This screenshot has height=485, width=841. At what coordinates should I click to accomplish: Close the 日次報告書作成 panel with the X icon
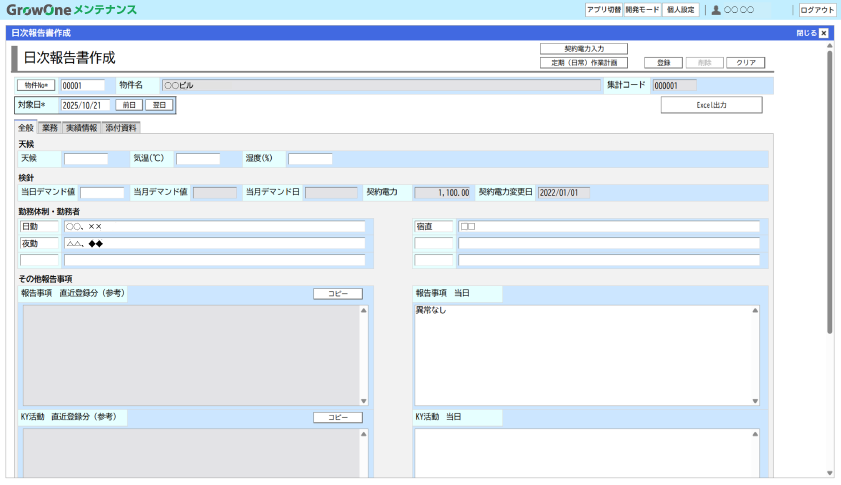pos(824,33)
